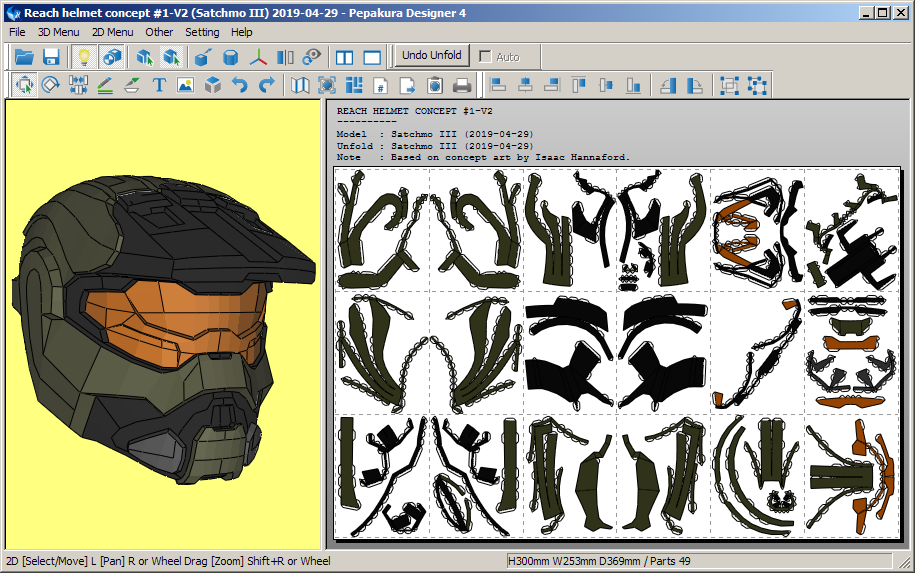The width and height of the screenshot is (915, 573).
Task: Click the blue hexagonal solid model icon
Action: 231,57
